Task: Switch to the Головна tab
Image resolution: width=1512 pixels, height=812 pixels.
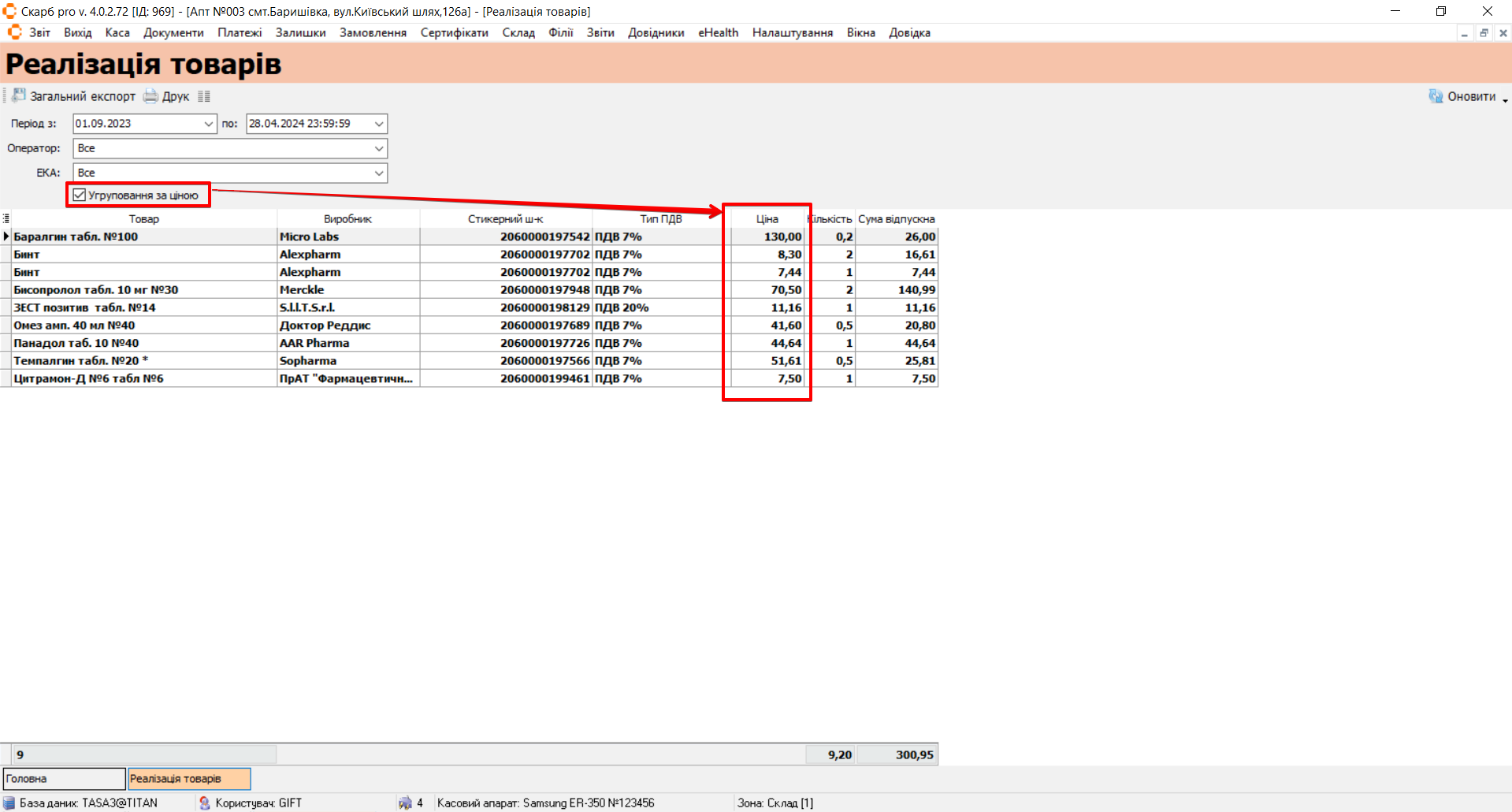Action: tap(64, 778)
